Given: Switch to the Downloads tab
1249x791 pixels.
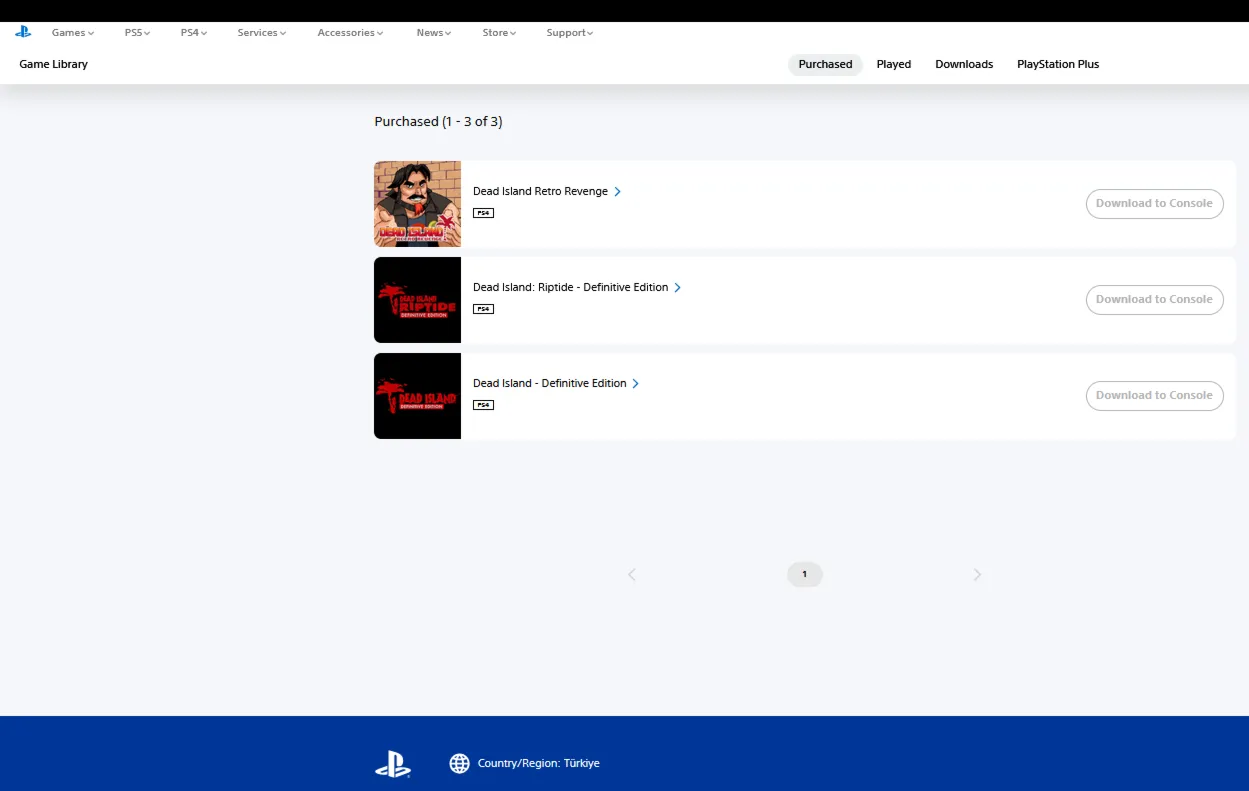Looking at the screenshot, I should pos(964,65).
